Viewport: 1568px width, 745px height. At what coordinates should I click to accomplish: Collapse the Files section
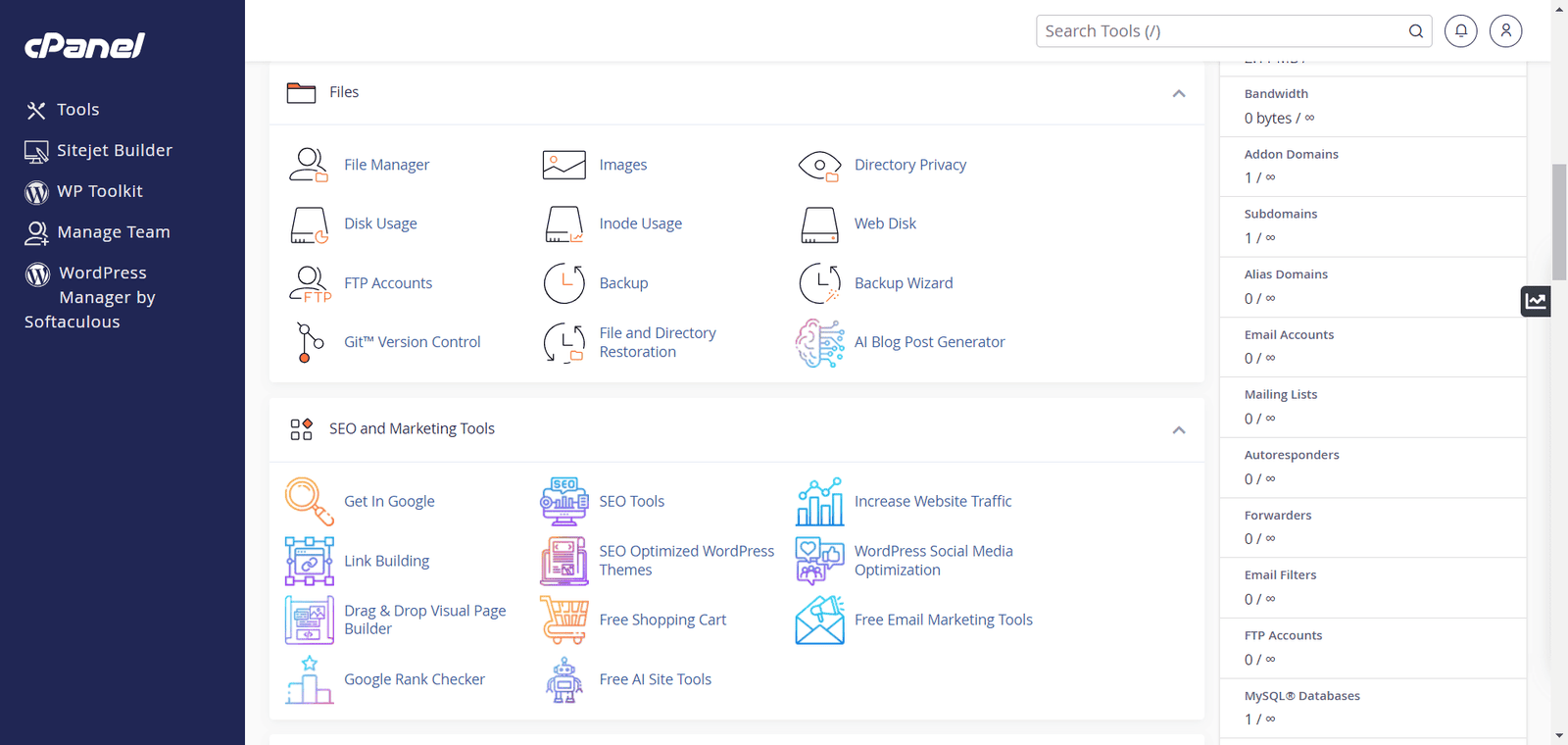click(x=1179, y=93)
